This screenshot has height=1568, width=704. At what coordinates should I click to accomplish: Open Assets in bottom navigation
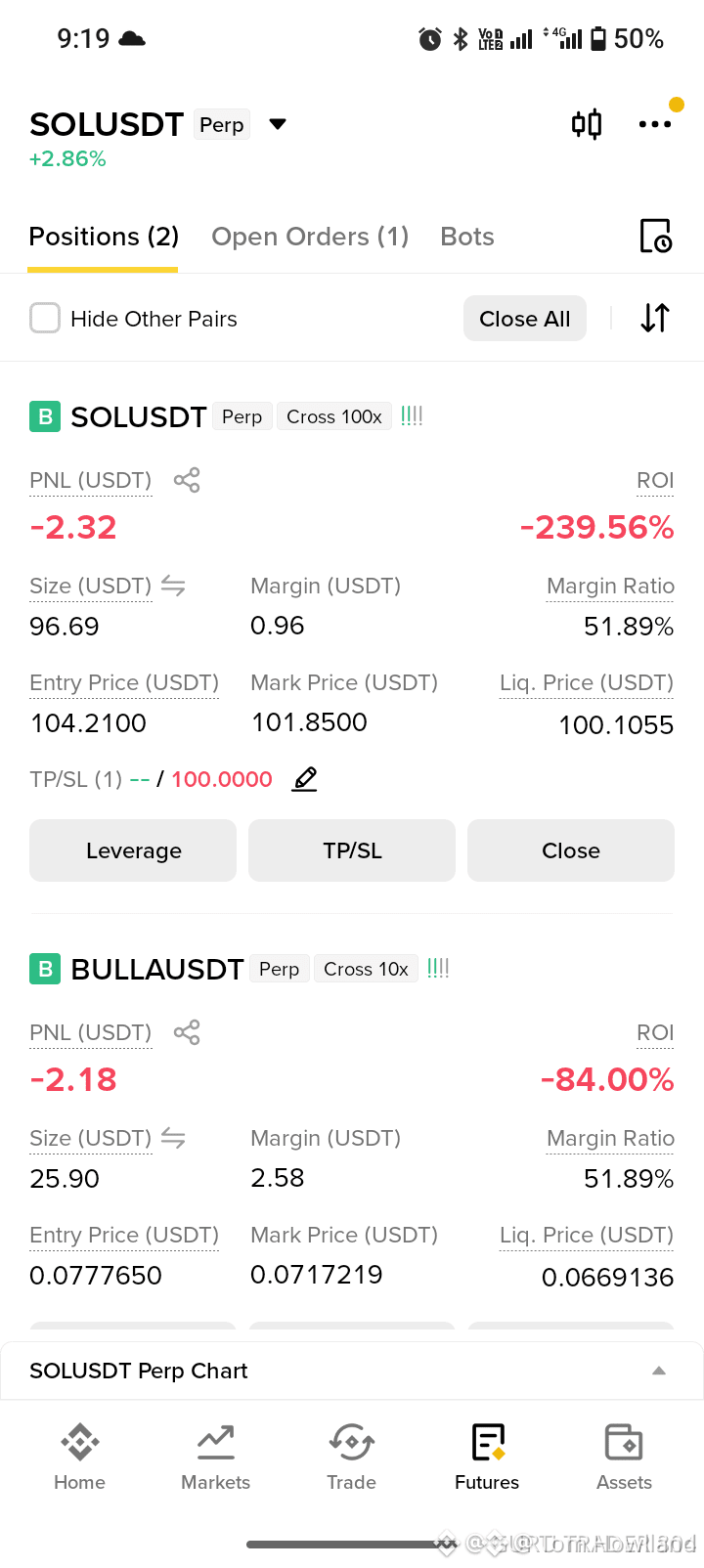click(624, 1457)
